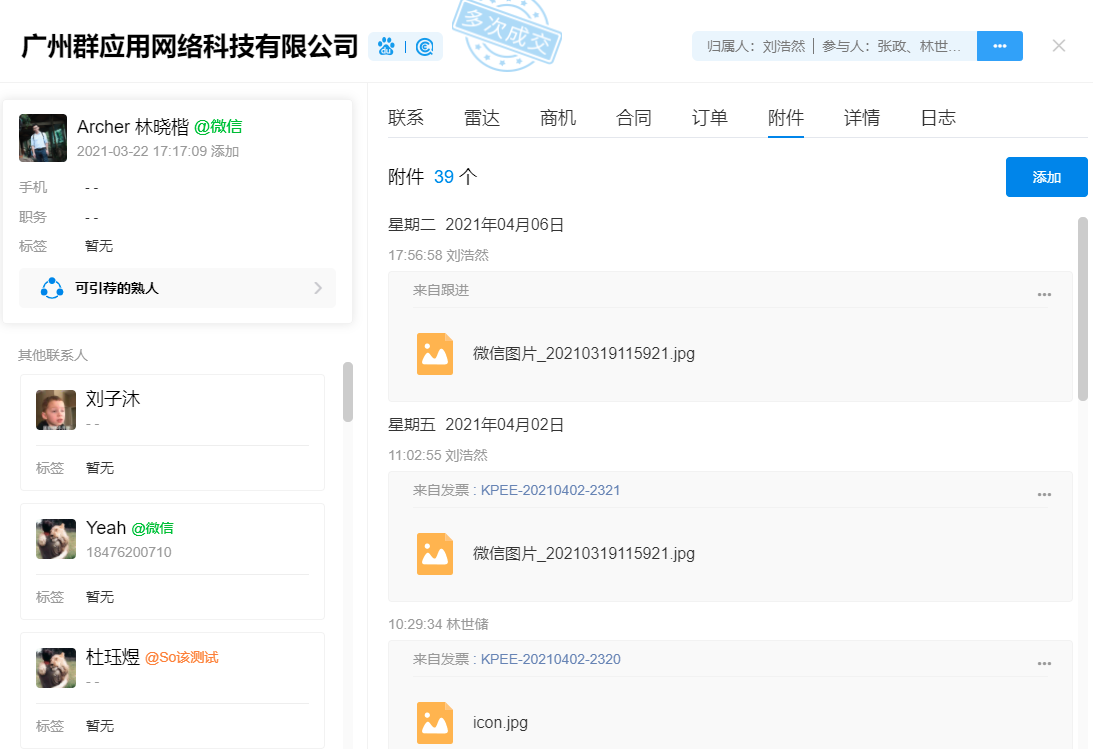Open invoice link KPEE-20210402-2321

coord(550,490)
